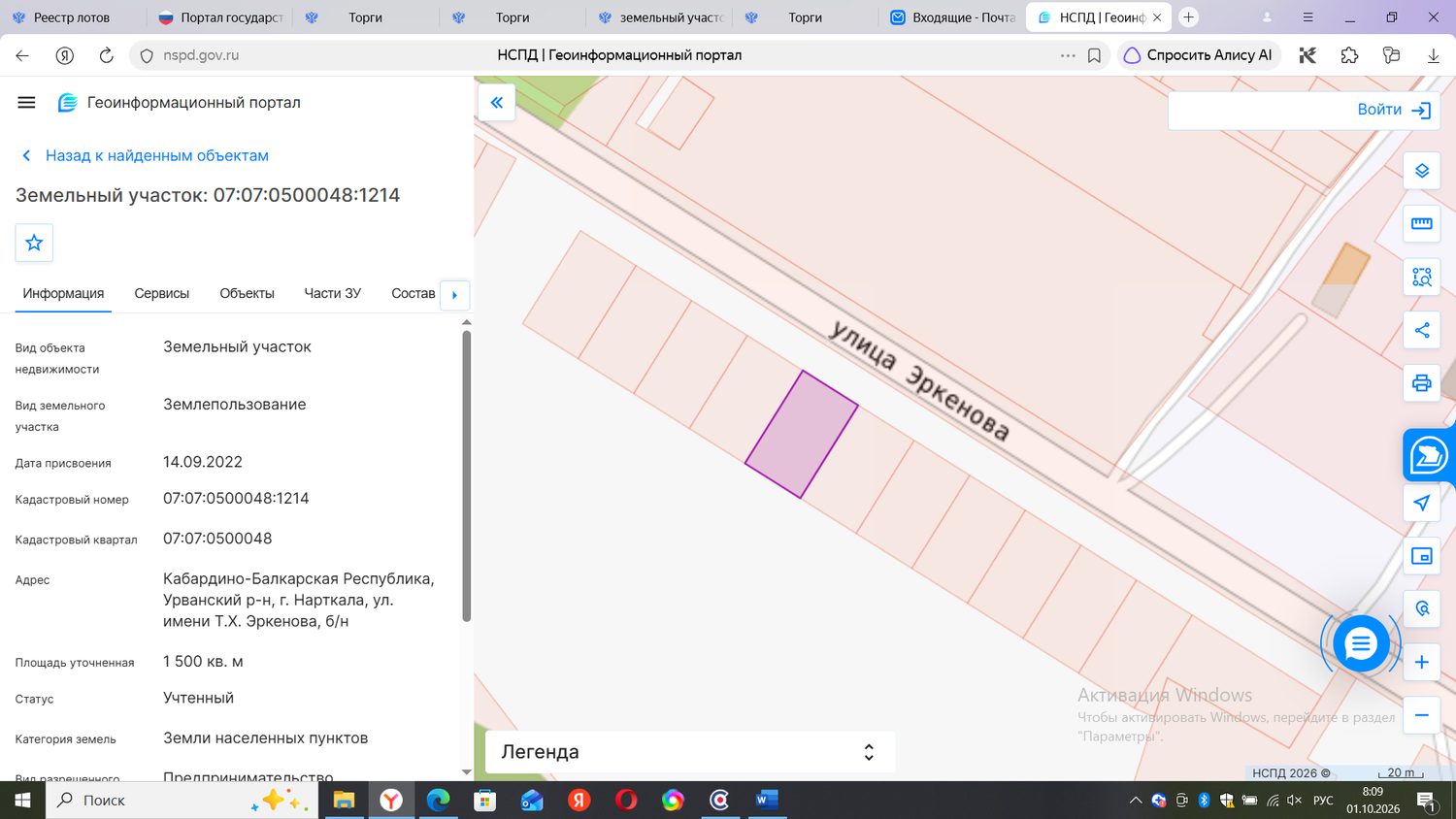Reload the page in browser toolbar

pyautogui.click(x=106, y=55)
